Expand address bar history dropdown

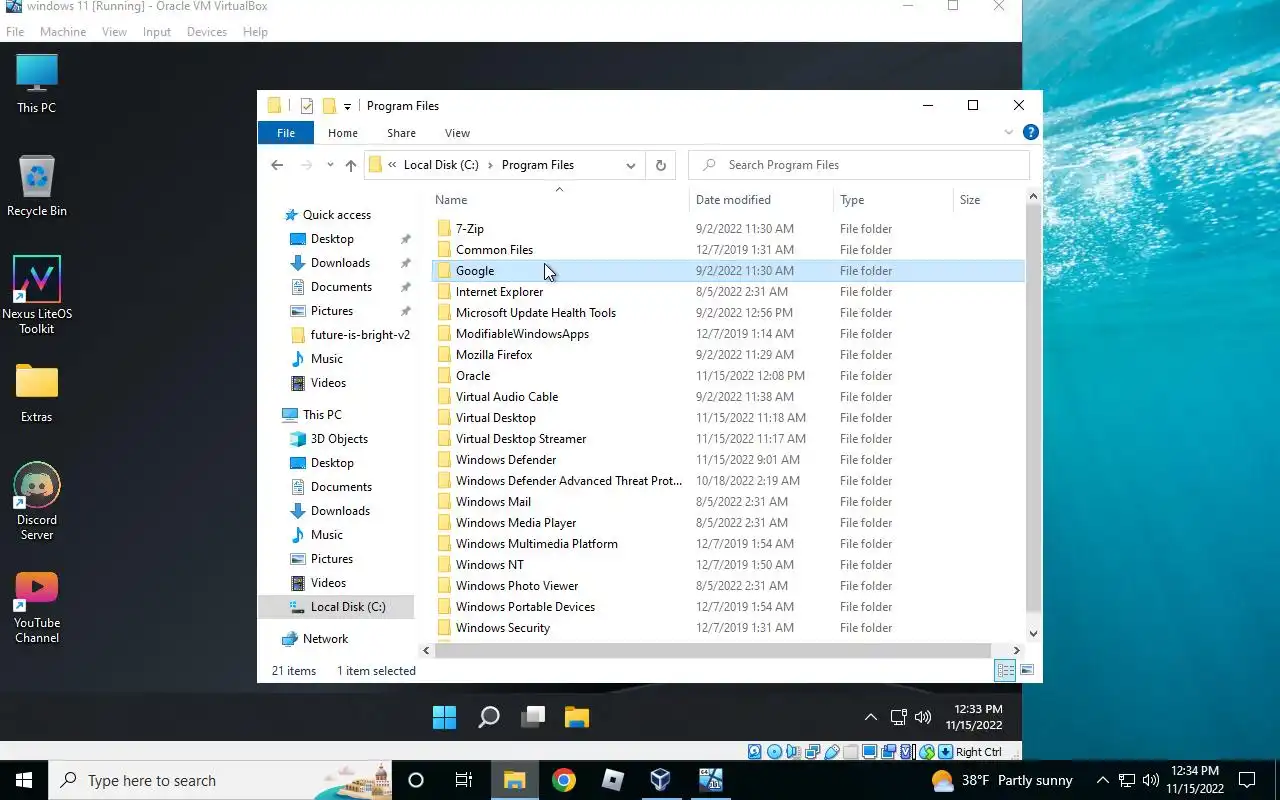(631, 165)
